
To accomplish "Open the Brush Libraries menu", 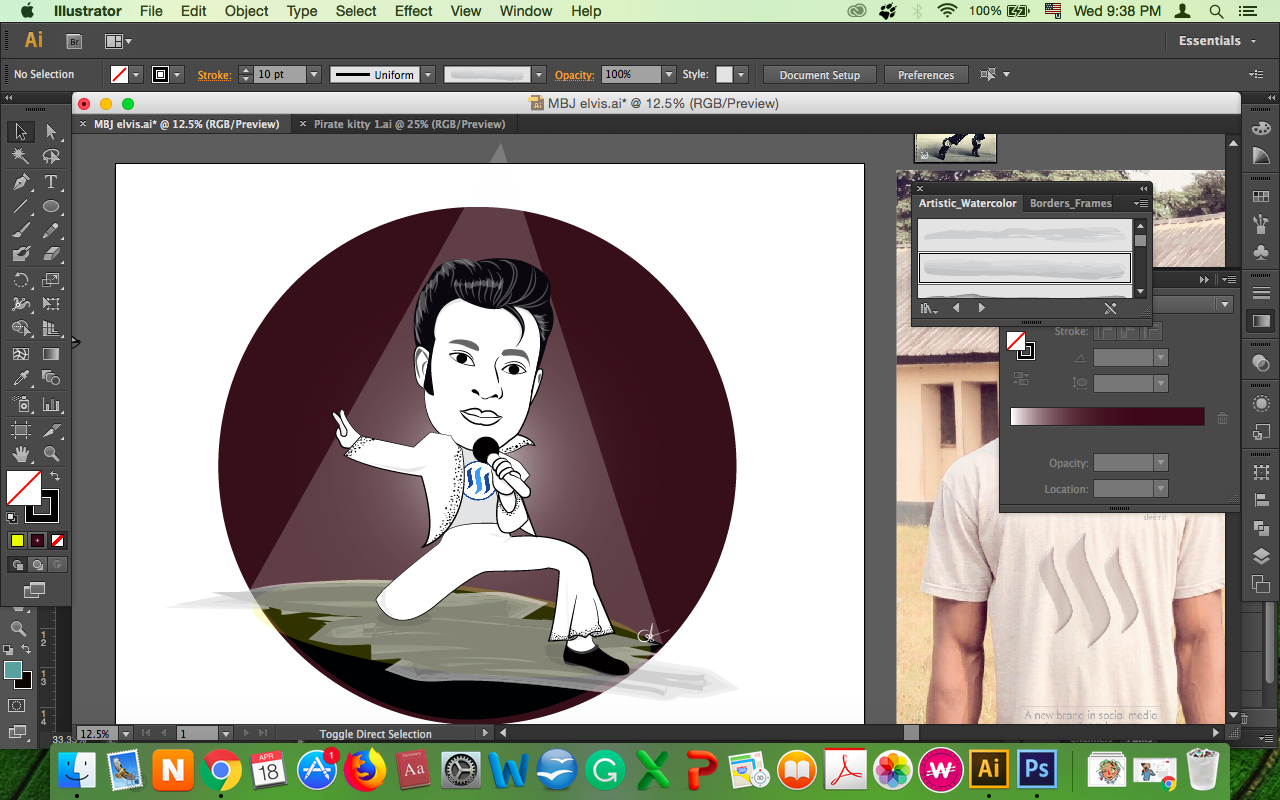I will (x=928, y=308).
